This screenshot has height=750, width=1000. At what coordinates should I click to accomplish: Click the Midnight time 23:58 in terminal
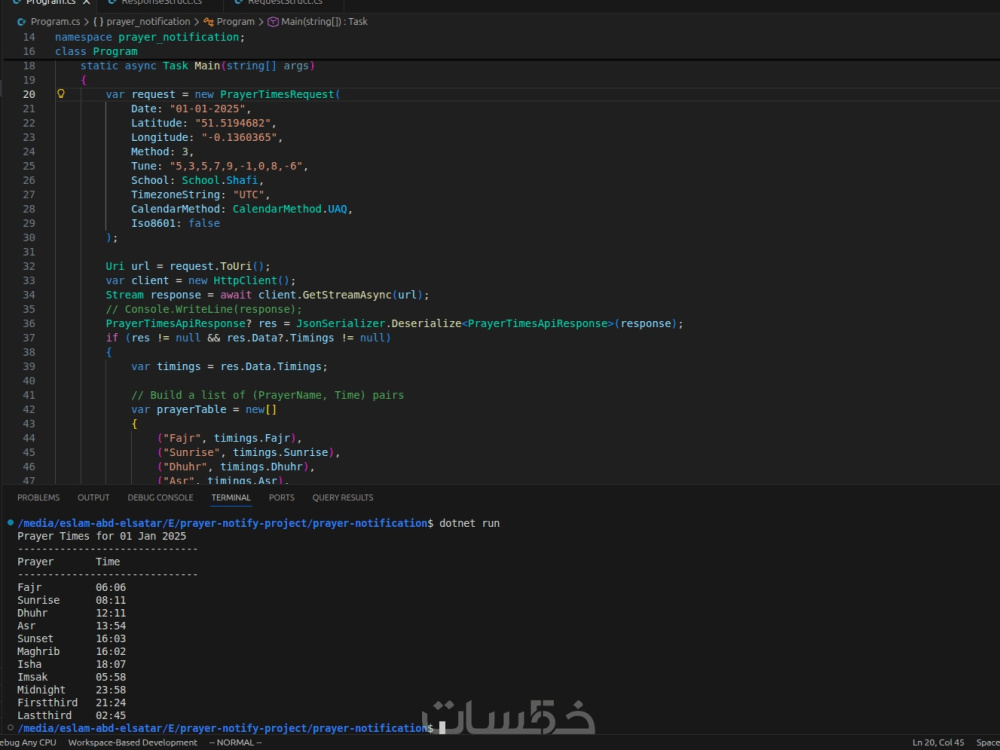coord(111,689)
